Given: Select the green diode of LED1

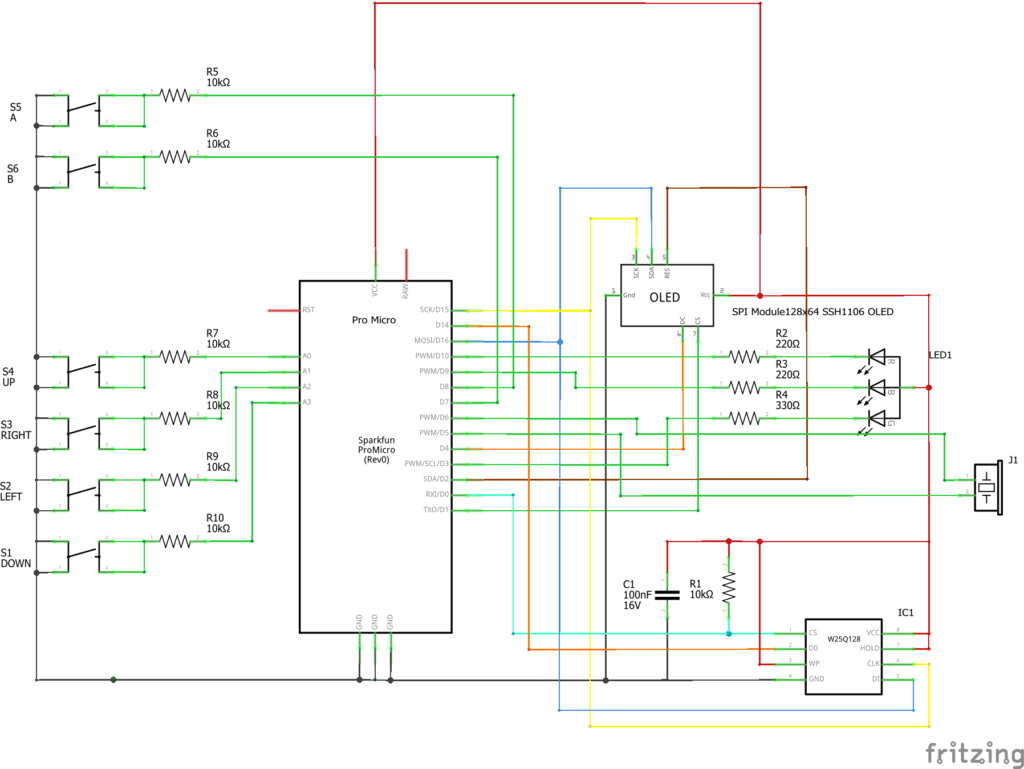Looking at the screenshot, I should coord(877,418).
